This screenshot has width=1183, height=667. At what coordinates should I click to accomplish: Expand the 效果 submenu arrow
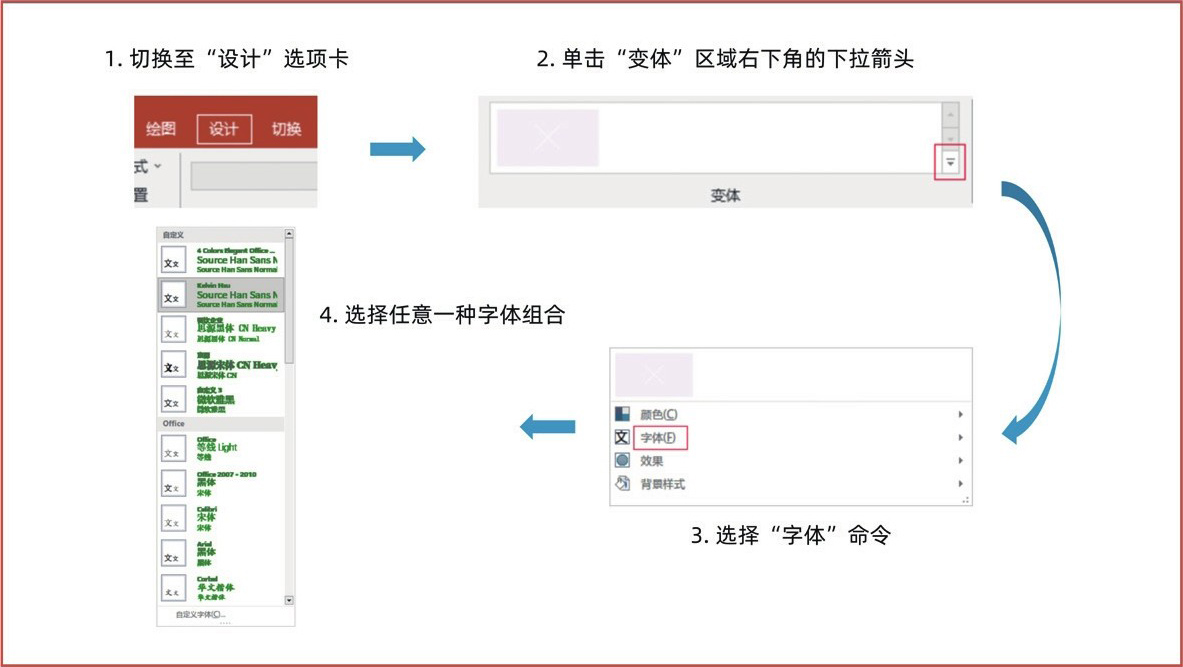(x=960, y=460)
